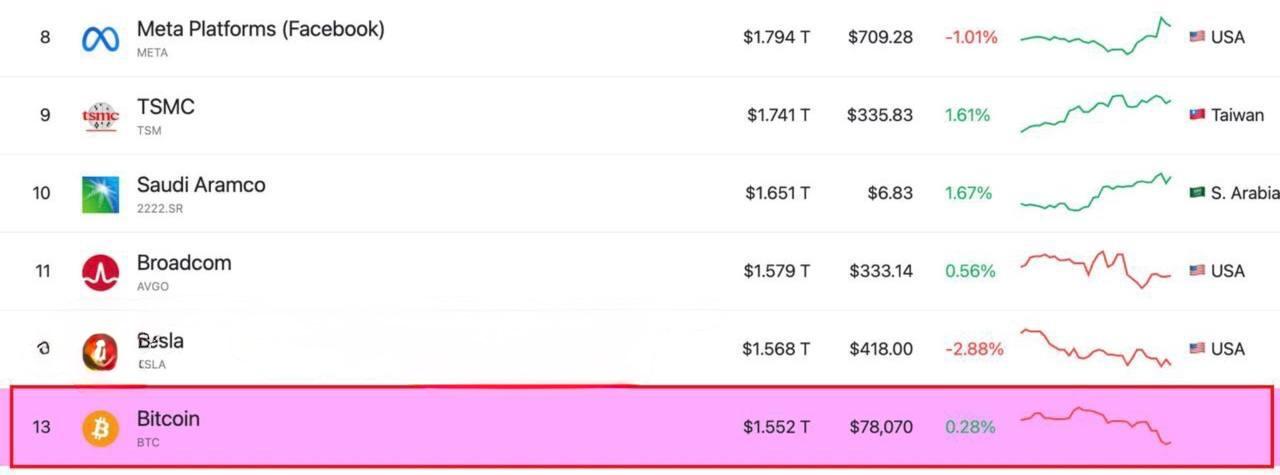This screenshot has width=1280, height=475.
Task: Click Tesla's -2.88% daily change value
Action: point(973,349)
